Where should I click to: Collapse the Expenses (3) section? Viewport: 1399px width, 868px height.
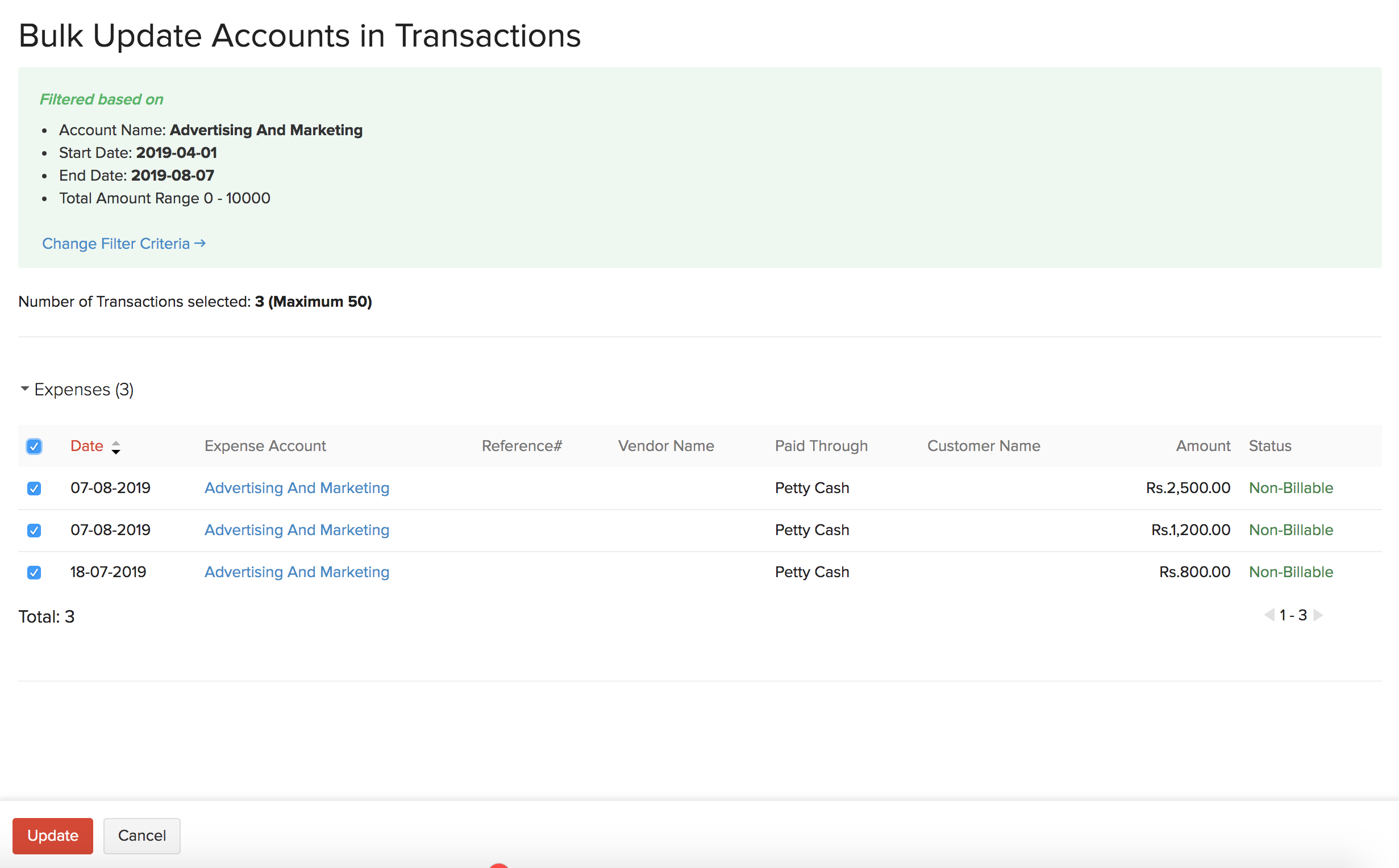tap(24, 389)
